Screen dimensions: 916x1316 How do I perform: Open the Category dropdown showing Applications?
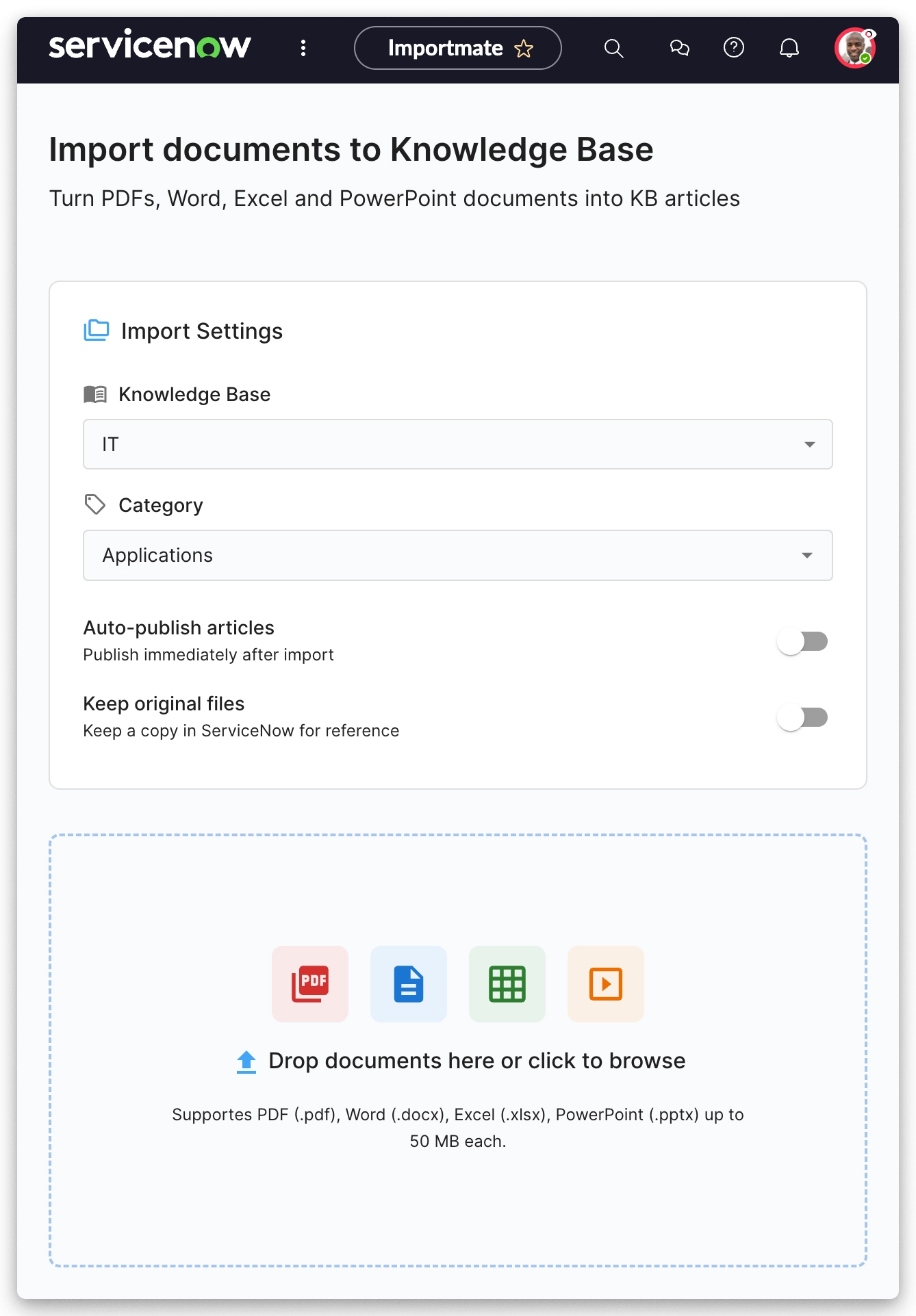(458, 555)
